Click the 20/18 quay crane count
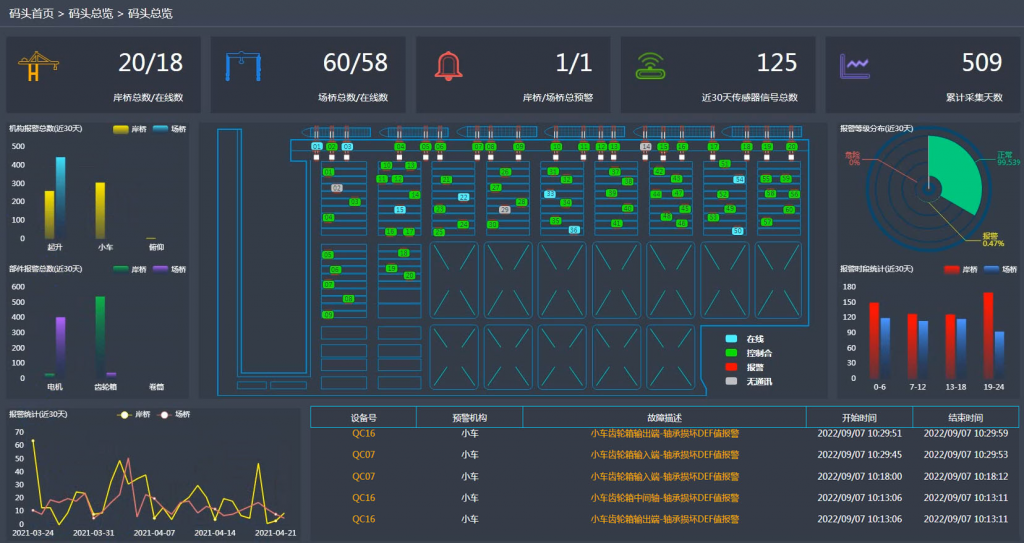Viewport: 1024px width, 543px height. pos(151,63)
